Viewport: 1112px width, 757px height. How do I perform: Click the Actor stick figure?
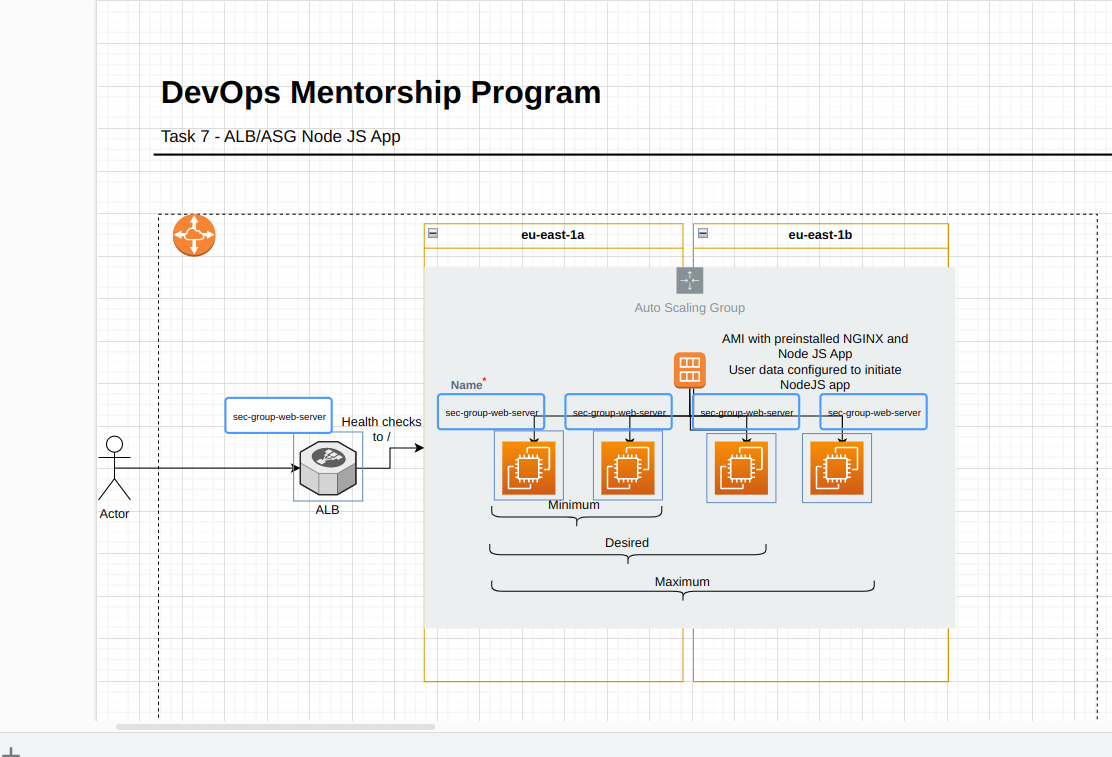114,468
